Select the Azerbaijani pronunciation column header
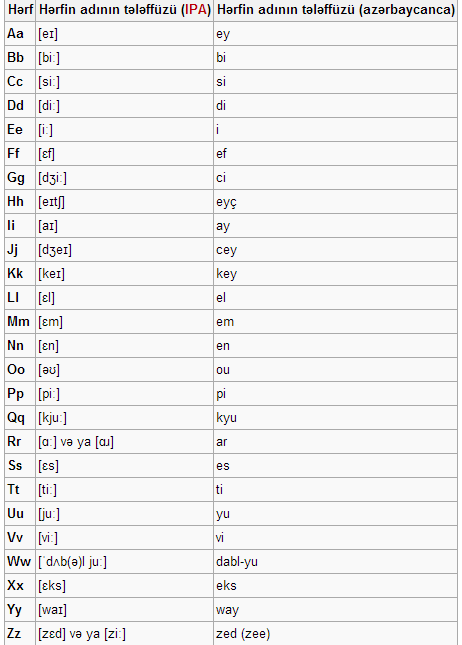462x645 pixels. 336,9
